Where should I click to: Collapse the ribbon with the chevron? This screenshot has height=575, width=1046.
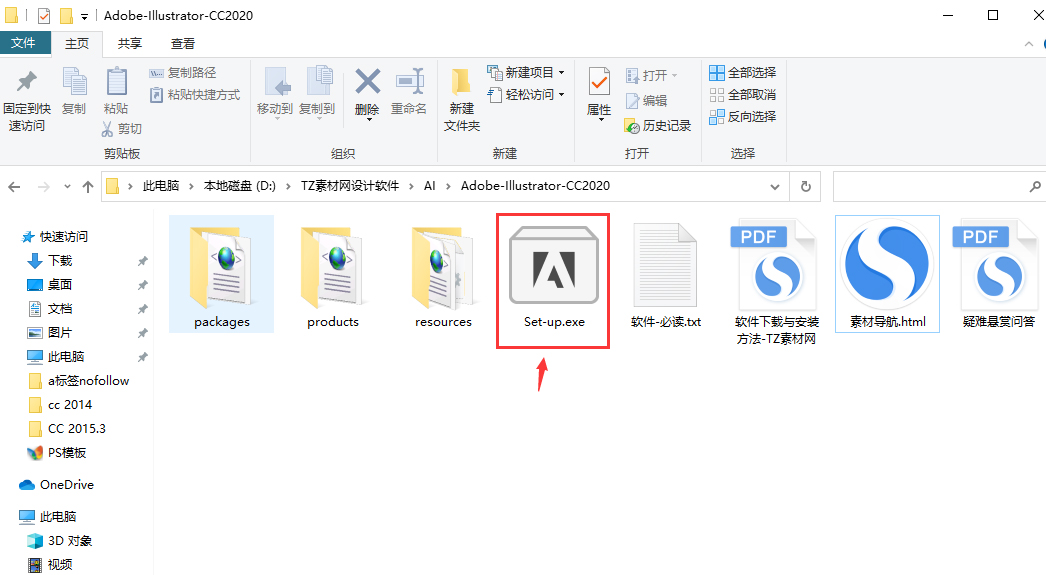click(1029, 44)
